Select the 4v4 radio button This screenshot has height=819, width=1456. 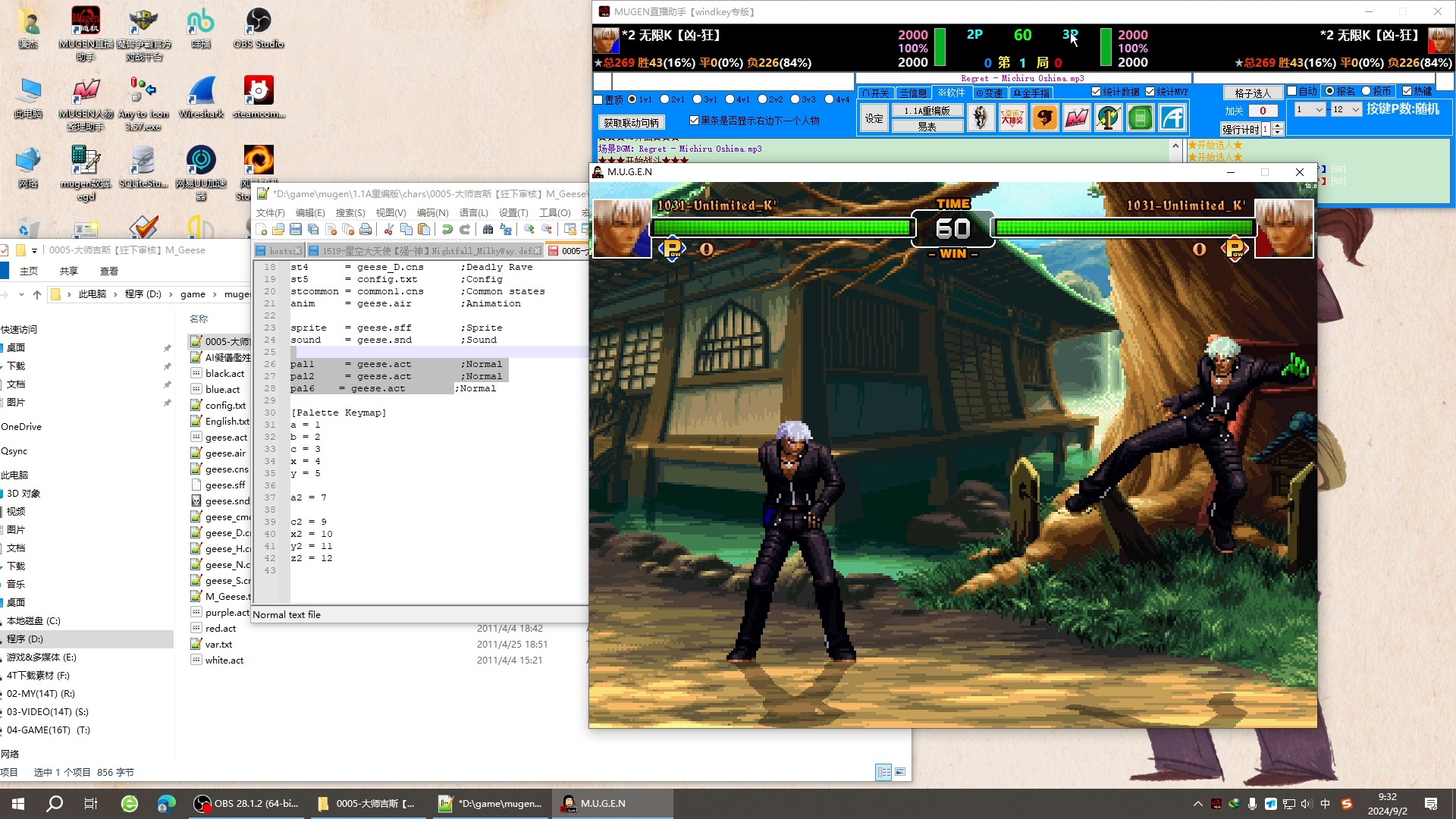tap(829, 99)
